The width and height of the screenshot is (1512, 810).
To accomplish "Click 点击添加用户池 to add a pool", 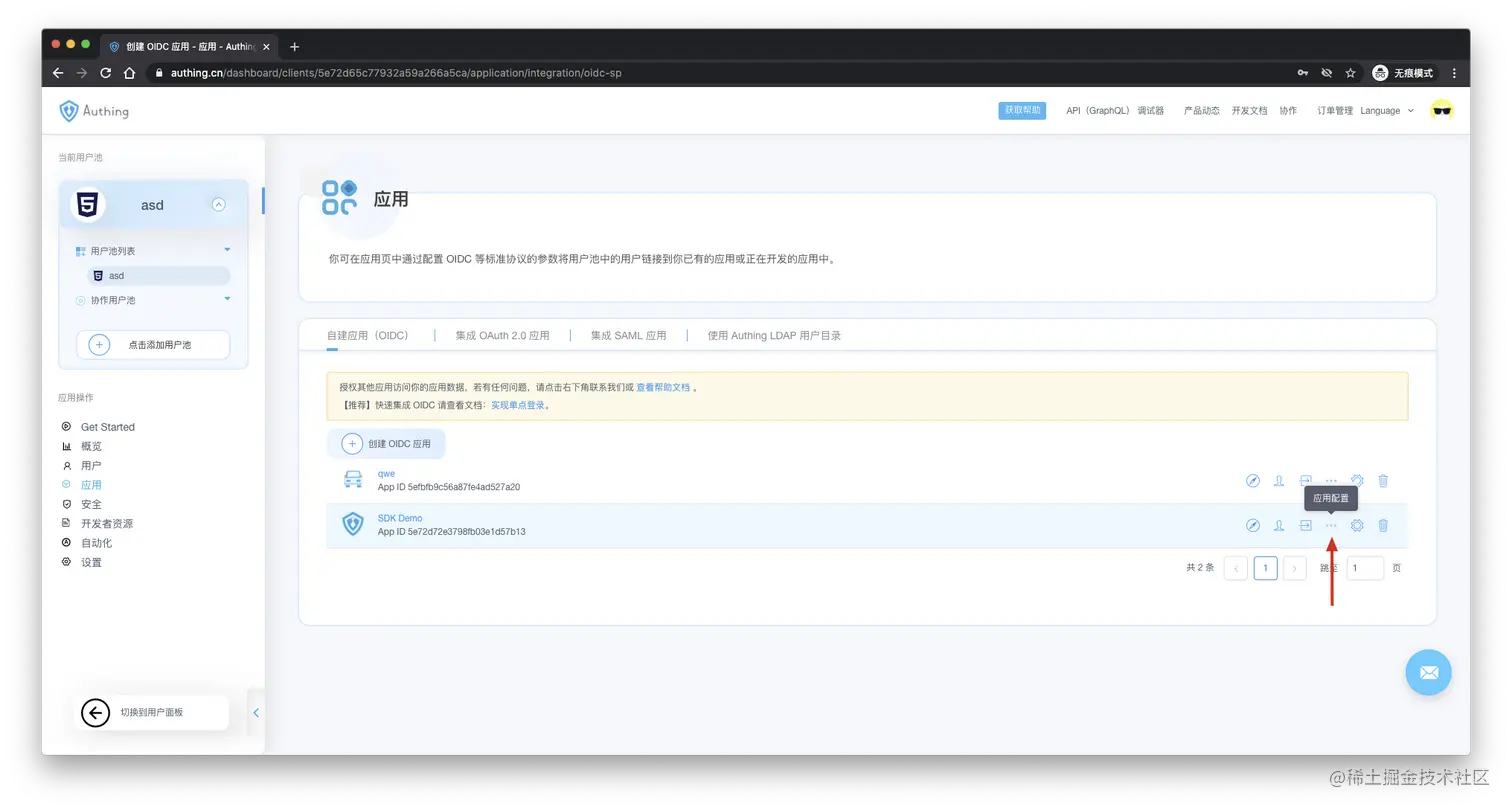I will coord(153,345).
